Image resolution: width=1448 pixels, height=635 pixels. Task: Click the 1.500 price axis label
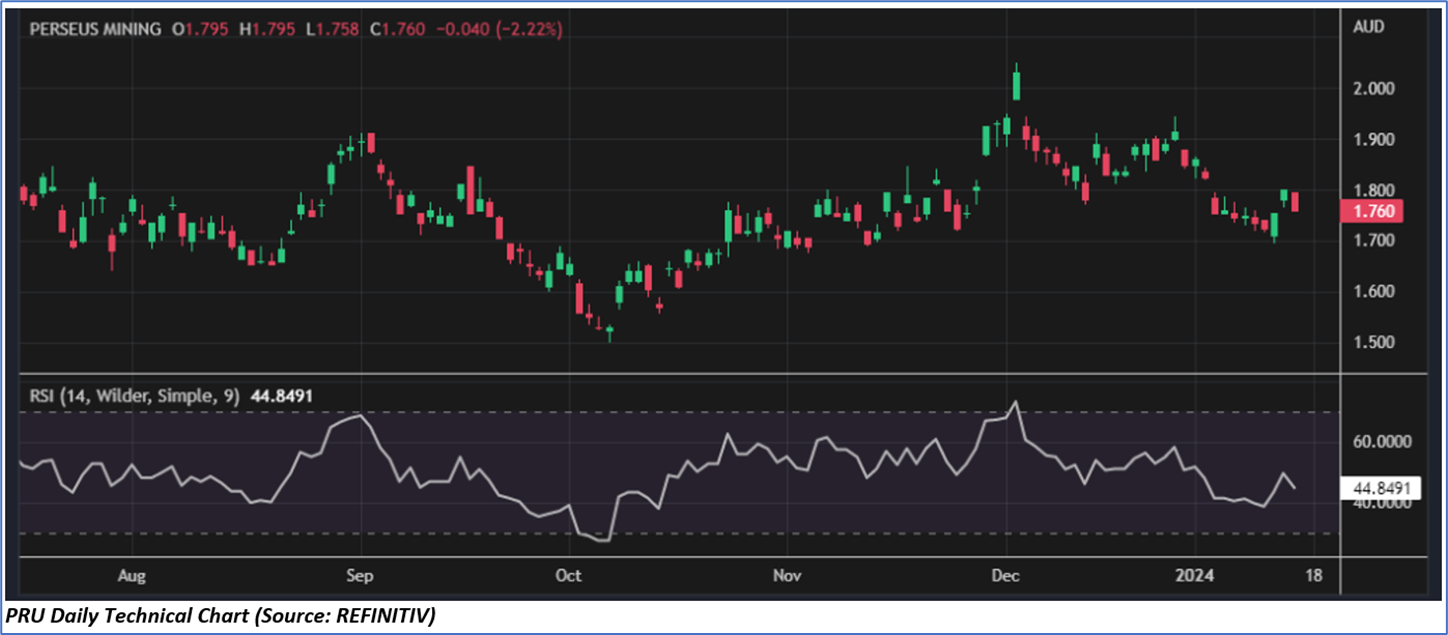coord(1373,343)
